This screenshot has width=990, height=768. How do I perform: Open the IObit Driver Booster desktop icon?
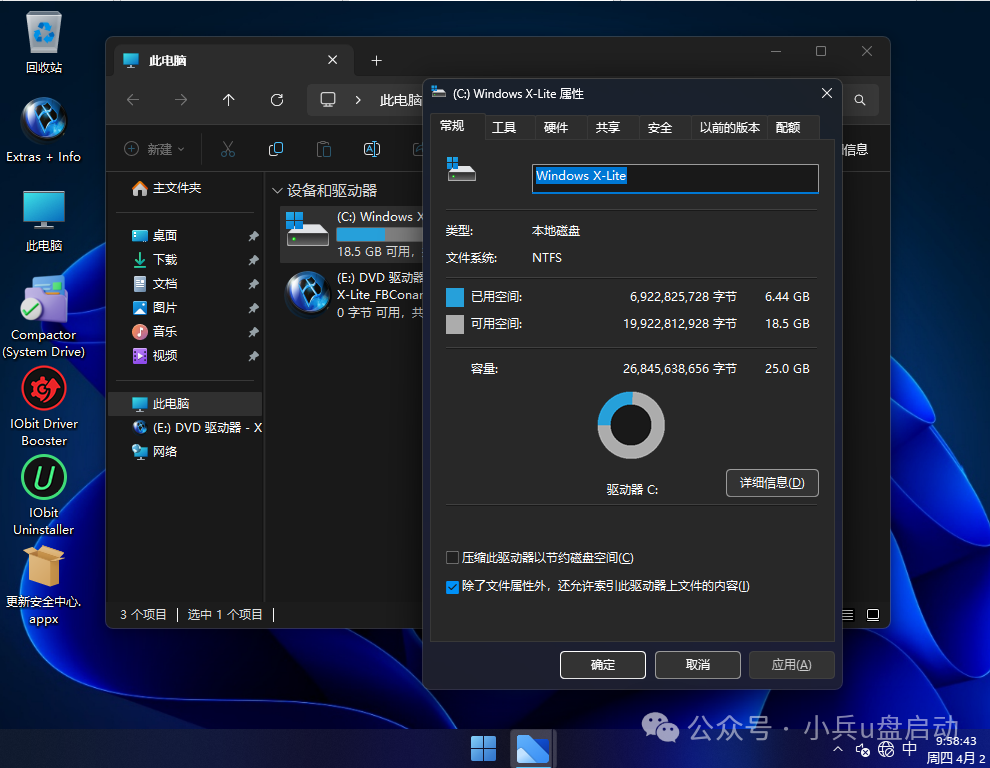click(44, 389)
